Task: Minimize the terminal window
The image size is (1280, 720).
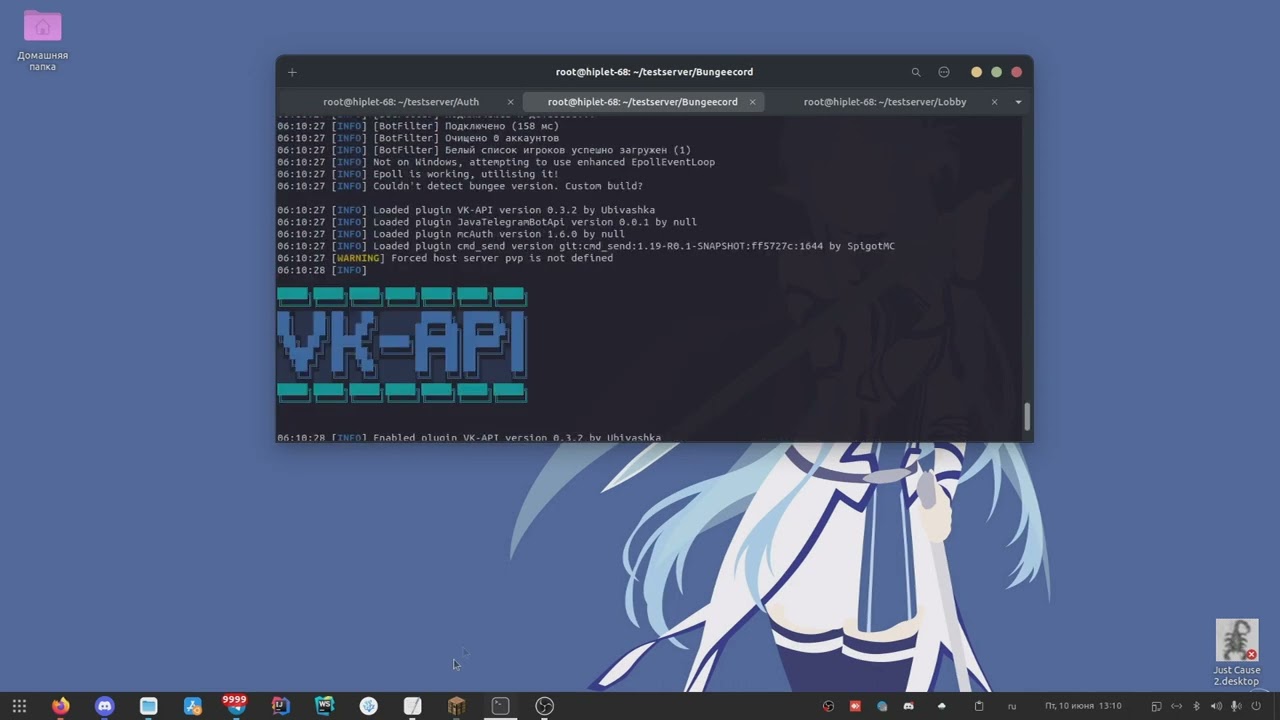Action: pyautogui.click(x=976, y=72)
